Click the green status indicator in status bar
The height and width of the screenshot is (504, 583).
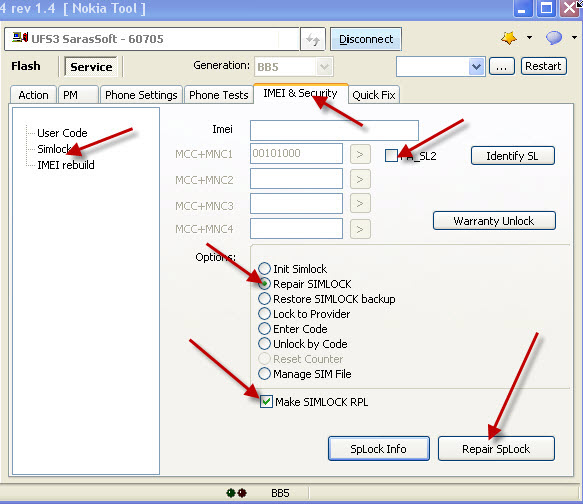coord(231,493)
